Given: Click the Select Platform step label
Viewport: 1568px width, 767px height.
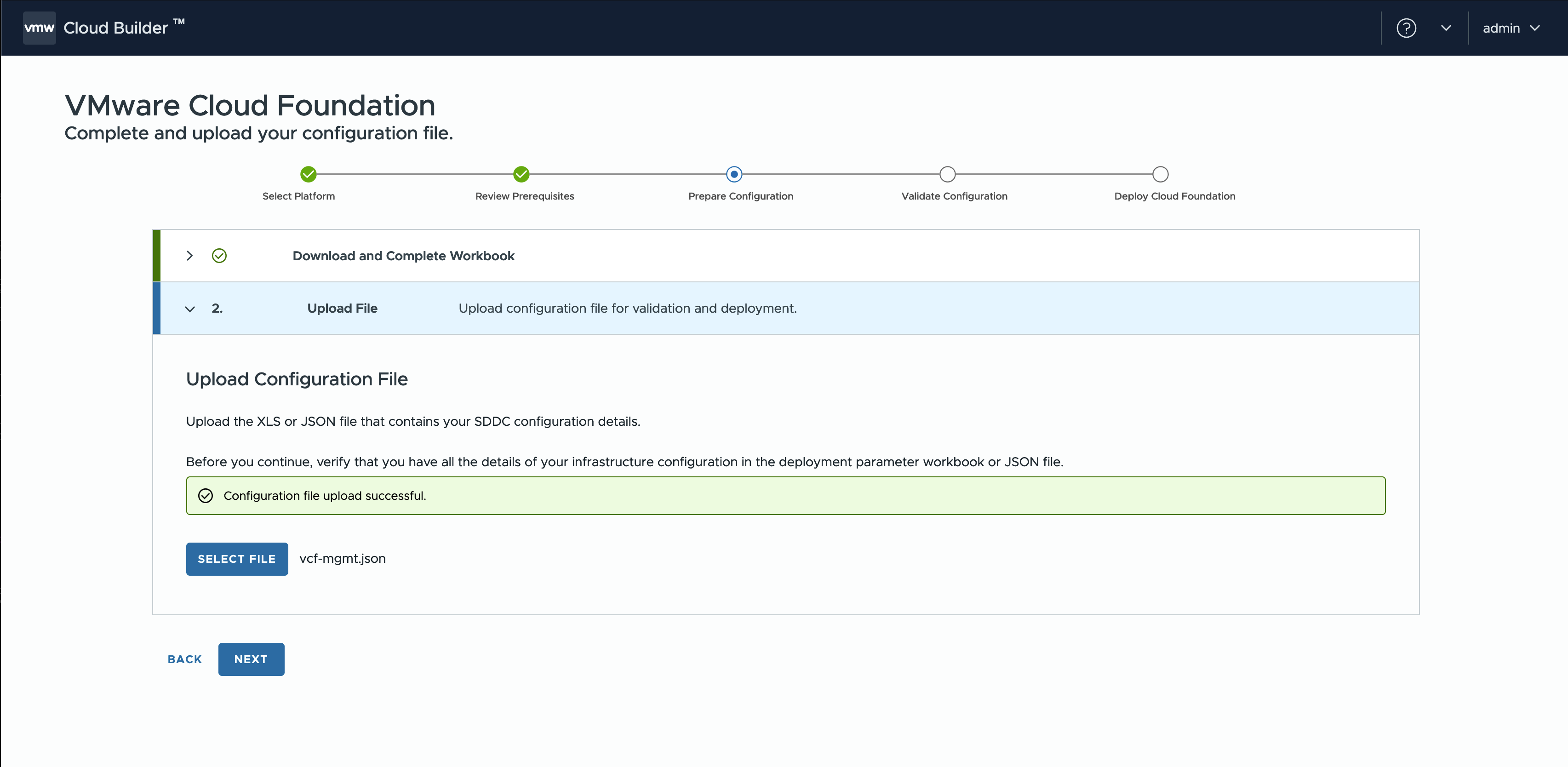Looking at the screenshot, I should [298, 196].
